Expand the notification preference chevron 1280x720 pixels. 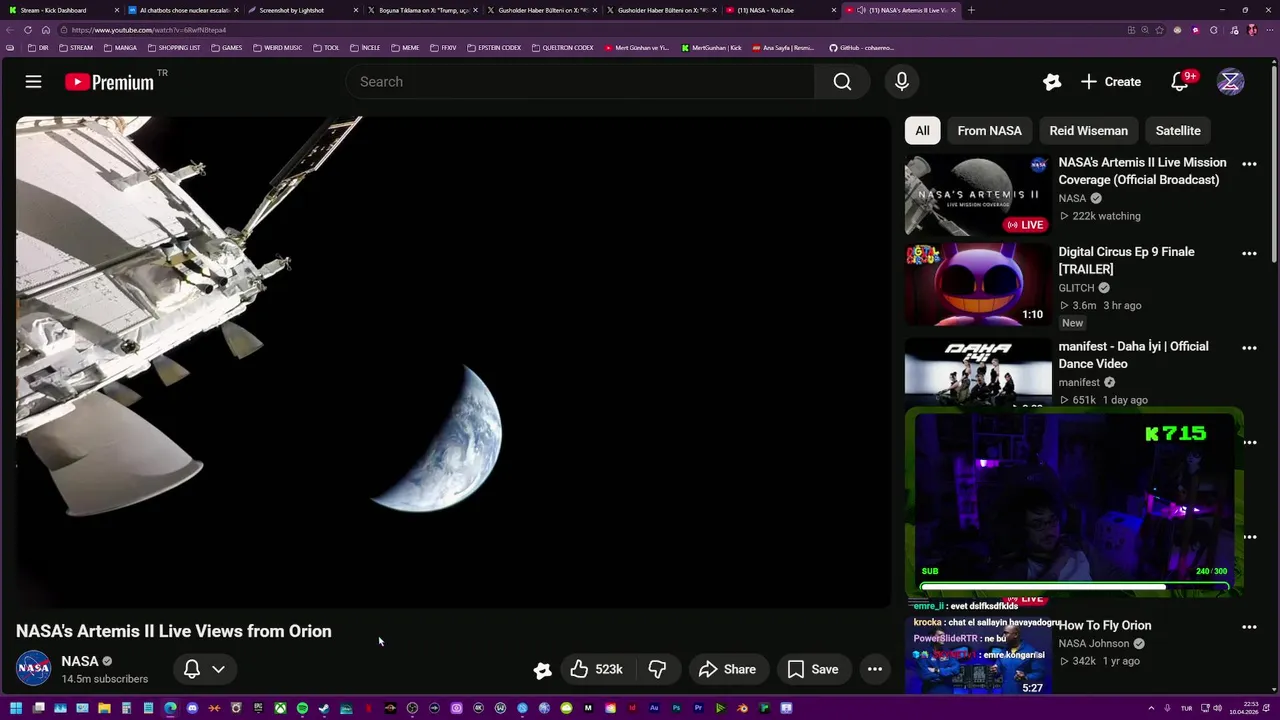tap(218, 669)
